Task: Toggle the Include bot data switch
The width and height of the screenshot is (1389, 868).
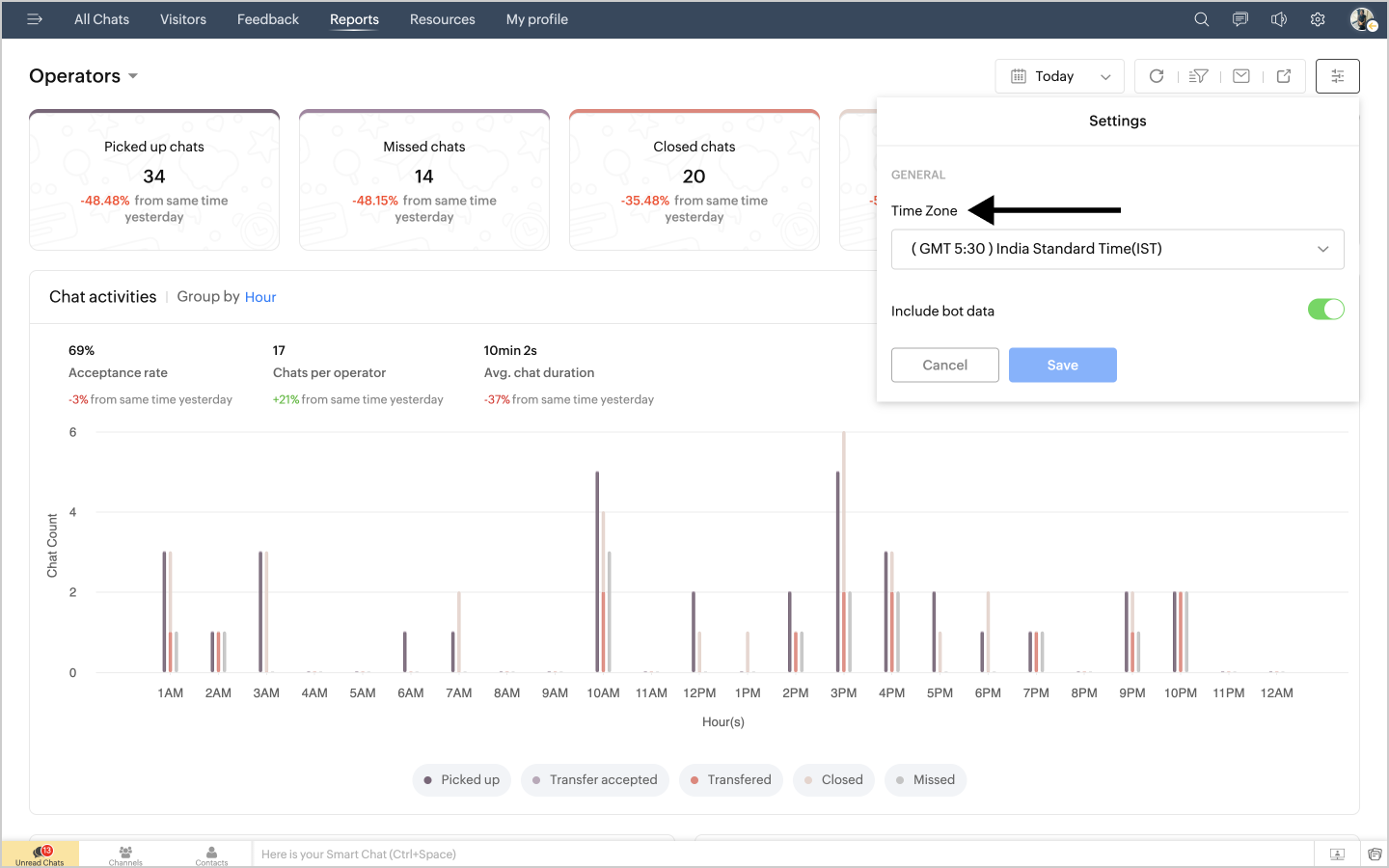Action: 1325,310
